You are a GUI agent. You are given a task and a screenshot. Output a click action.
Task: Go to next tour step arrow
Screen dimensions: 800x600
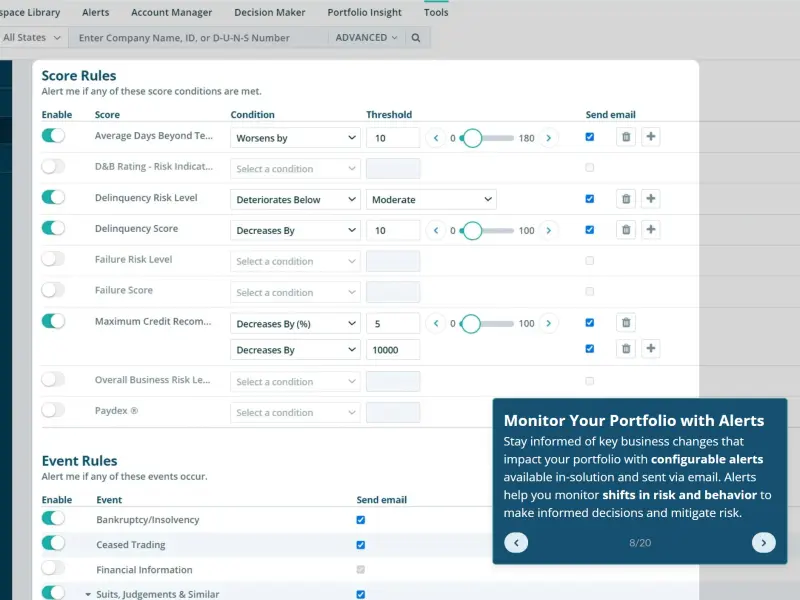coord(763,542)
